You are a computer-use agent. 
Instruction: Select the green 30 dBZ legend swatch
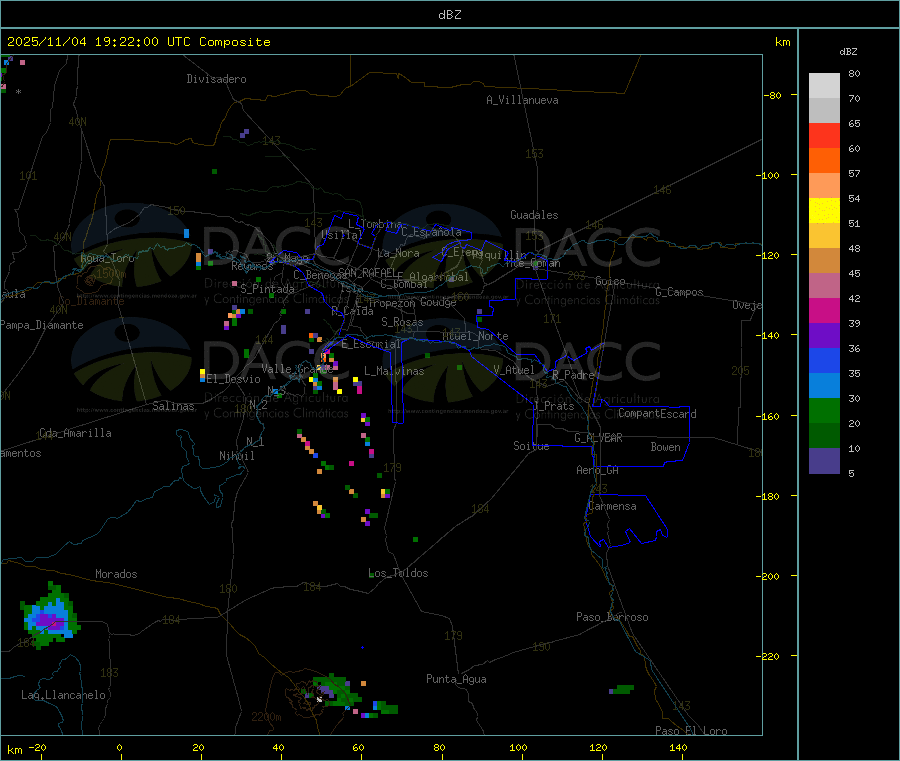pos(824,411)
